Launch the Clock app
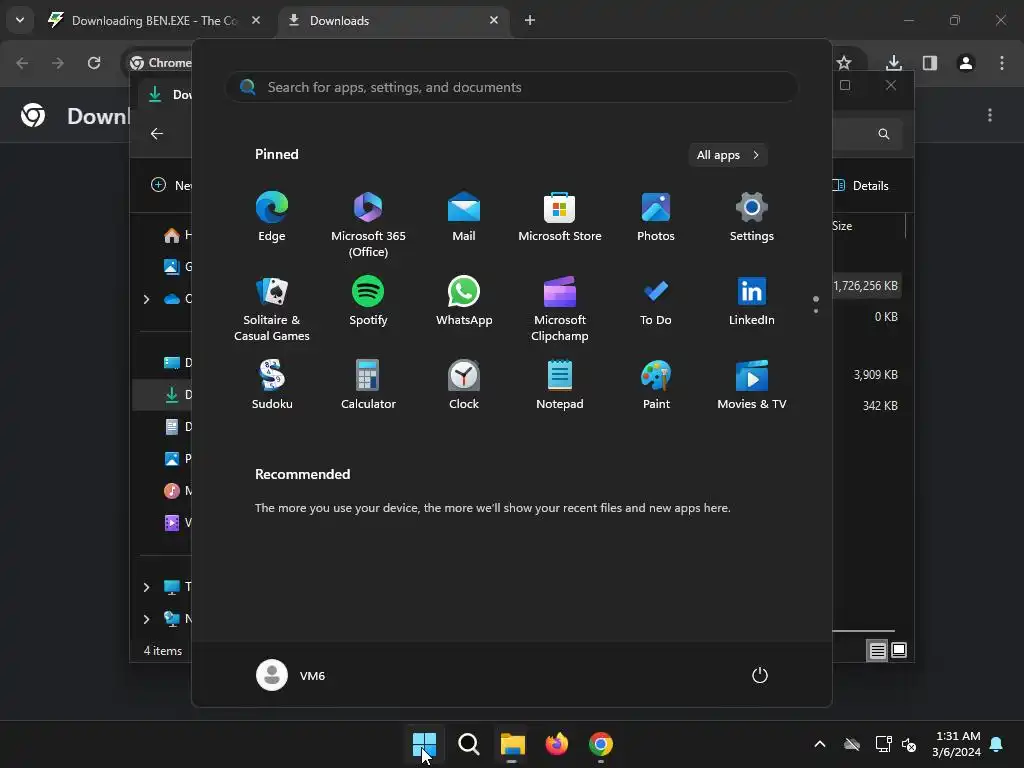This screenshot has width=1024, height=768. [464, 385]
